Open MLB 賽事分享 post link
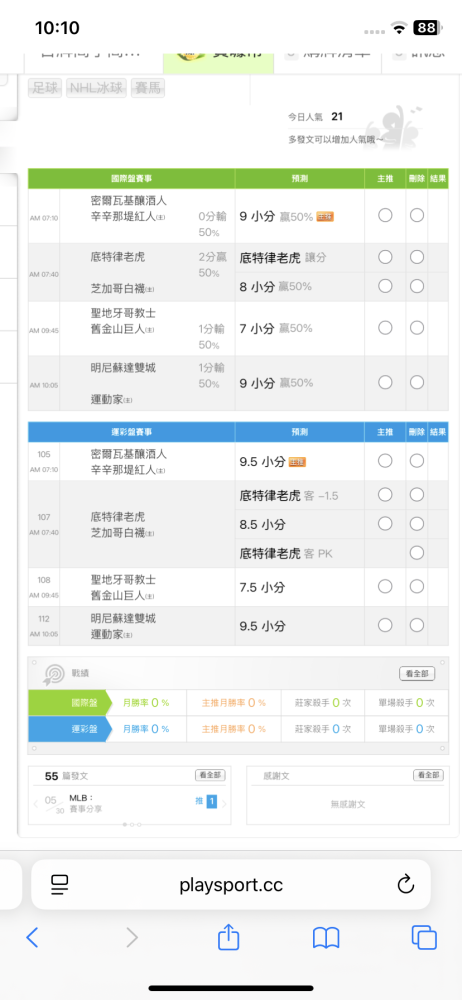The width and height of the screenshot is (462, 1000). [86, 803]
